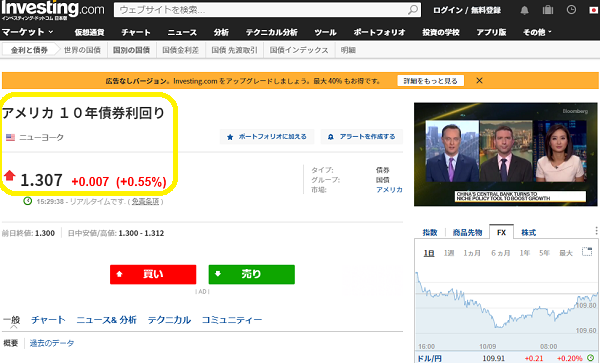Open the 分析 menu

pos(221,33)
